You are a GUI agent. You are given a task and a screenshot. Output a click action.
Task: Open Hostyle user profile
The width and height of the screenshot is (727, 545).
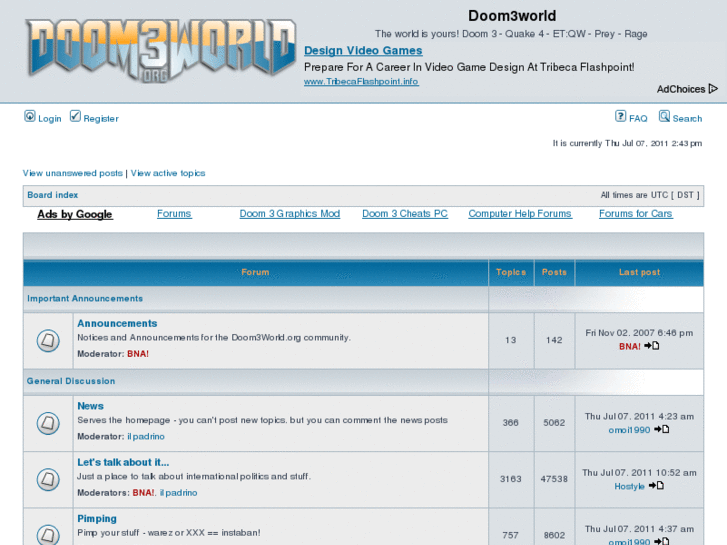point(629,486)
